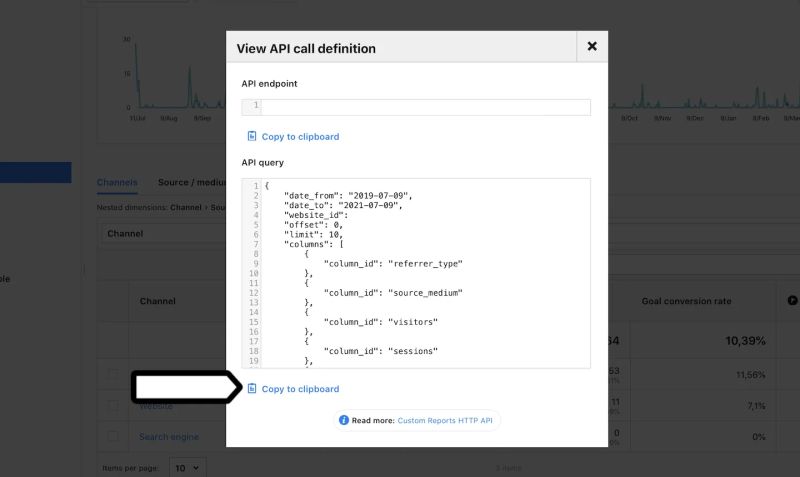Copy API endpoint to clipboard
The height and width of the screenshot is (477, 800).
[x=293, y=136]
